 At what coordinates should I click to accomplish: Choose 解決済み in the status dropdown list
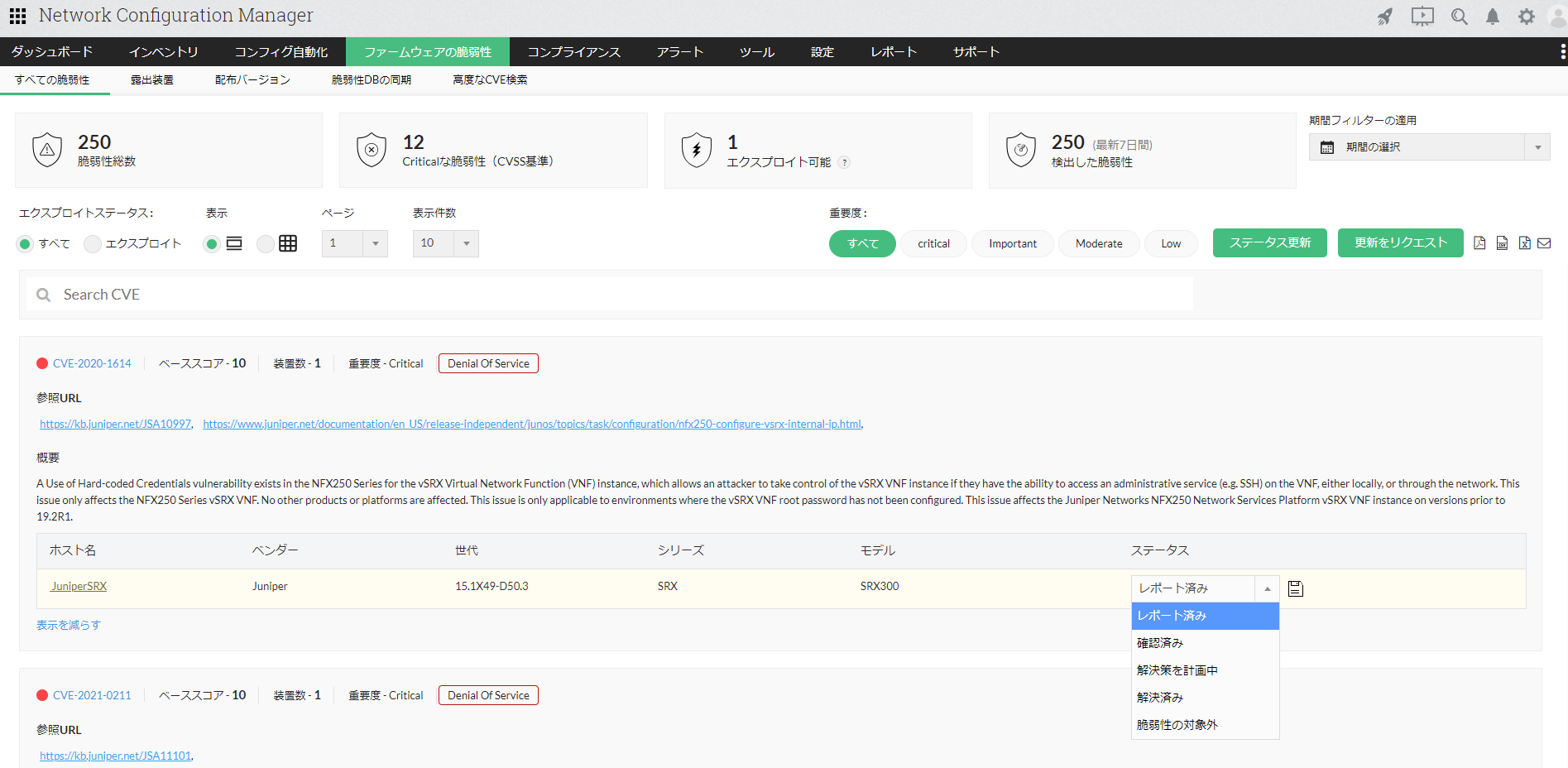[x=1160, y=698]
